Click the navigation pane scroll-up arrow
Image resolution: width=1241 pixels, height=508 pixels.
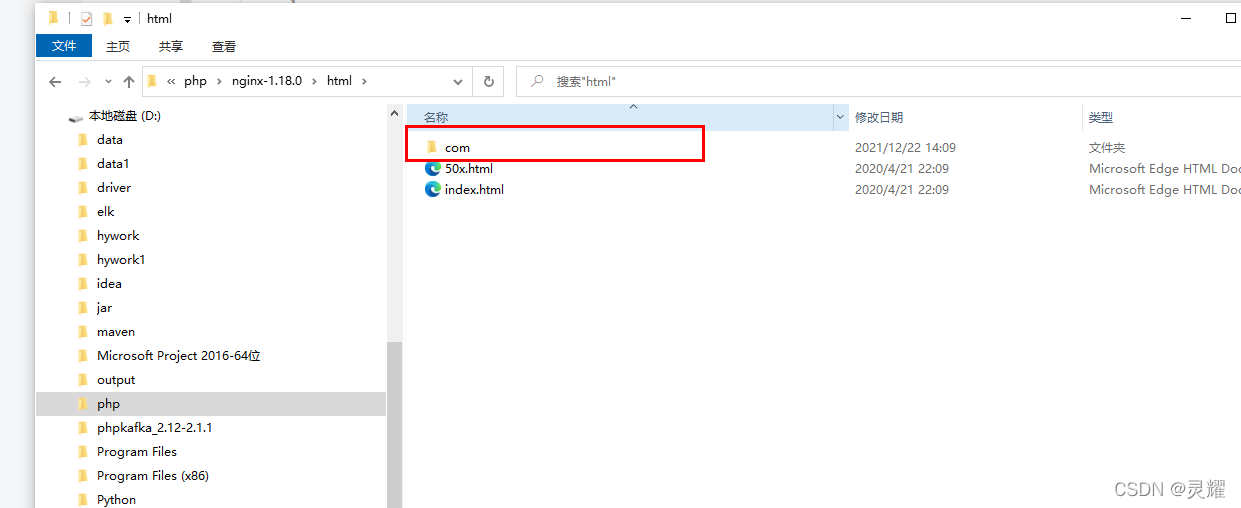394,114
